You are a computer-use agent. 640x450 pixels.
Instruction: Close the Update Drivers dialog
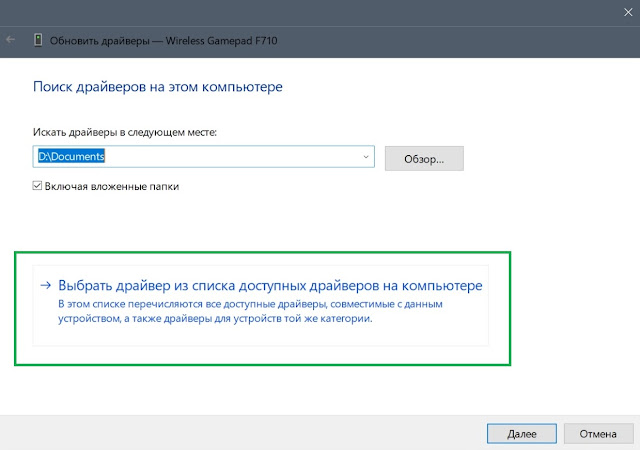(x=628, y=12)
